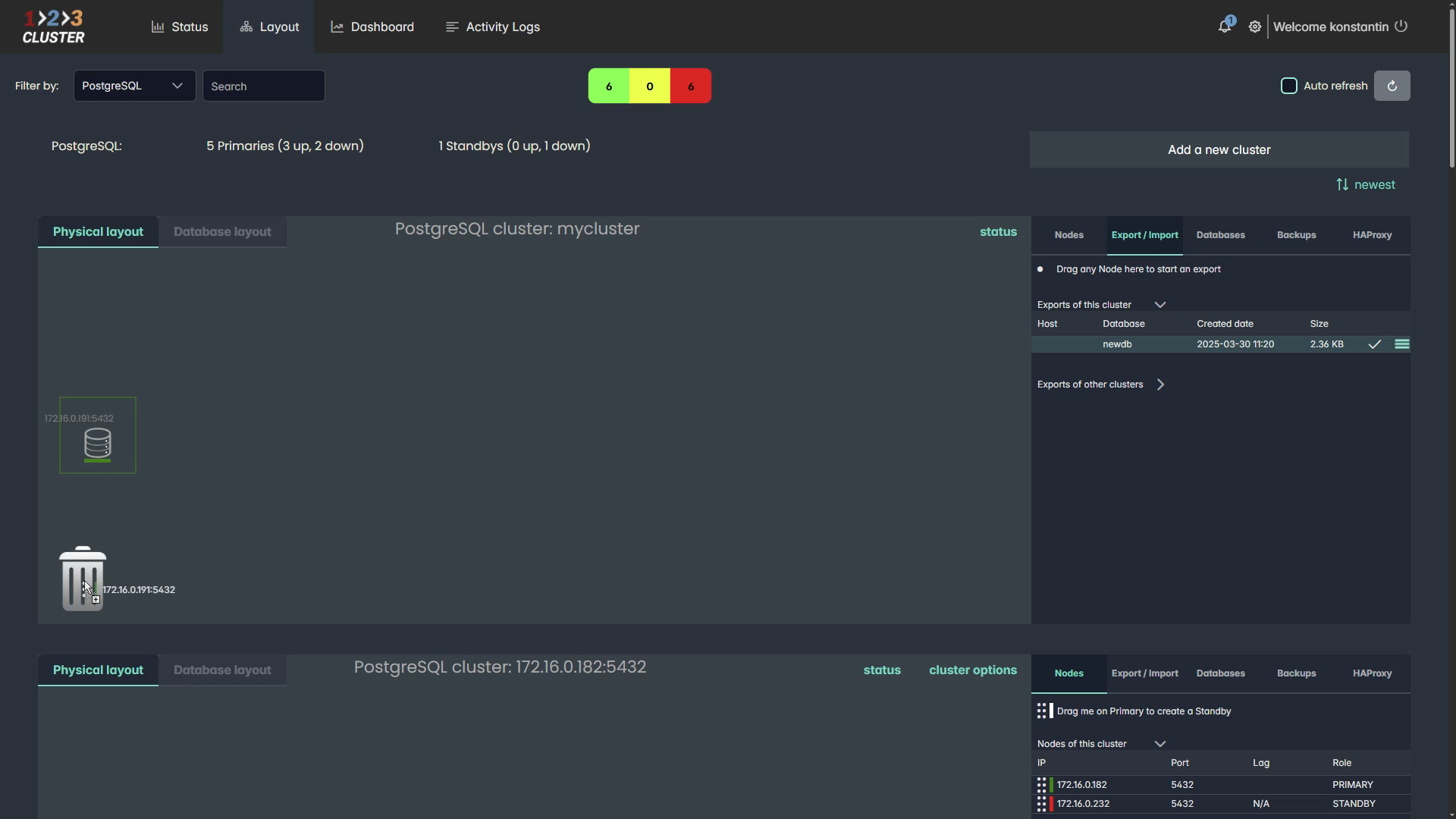1456x819 pixels.
Task: Click the notification bell icon
Action: coord(1224,27)
